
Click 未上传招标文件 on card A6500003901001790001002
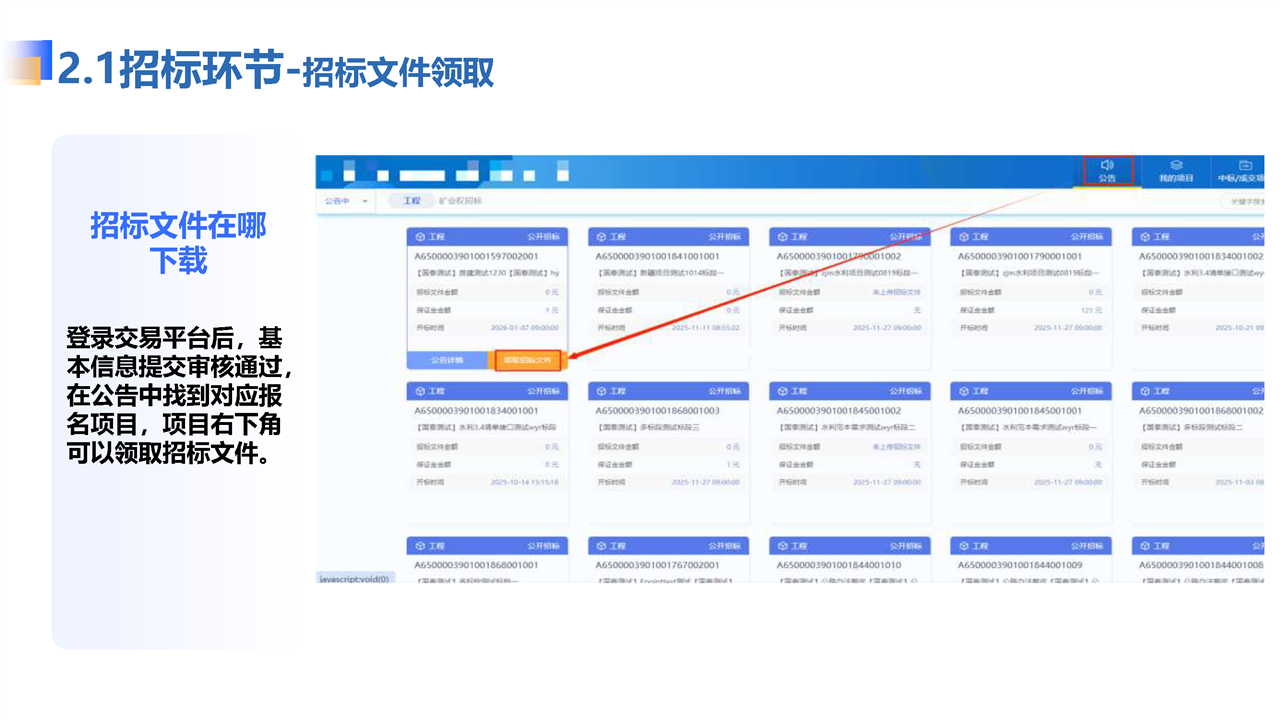[896, 293]
